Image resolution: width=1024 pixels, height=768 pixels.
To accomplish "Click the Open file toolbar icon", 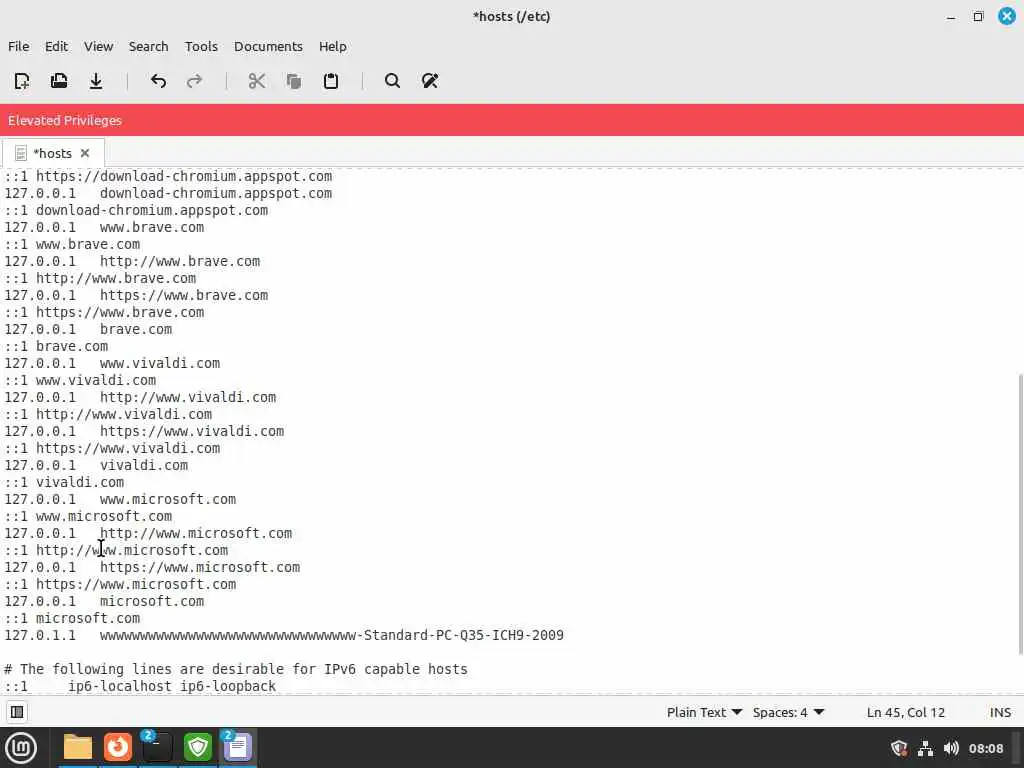I will (x=59, y=81).
